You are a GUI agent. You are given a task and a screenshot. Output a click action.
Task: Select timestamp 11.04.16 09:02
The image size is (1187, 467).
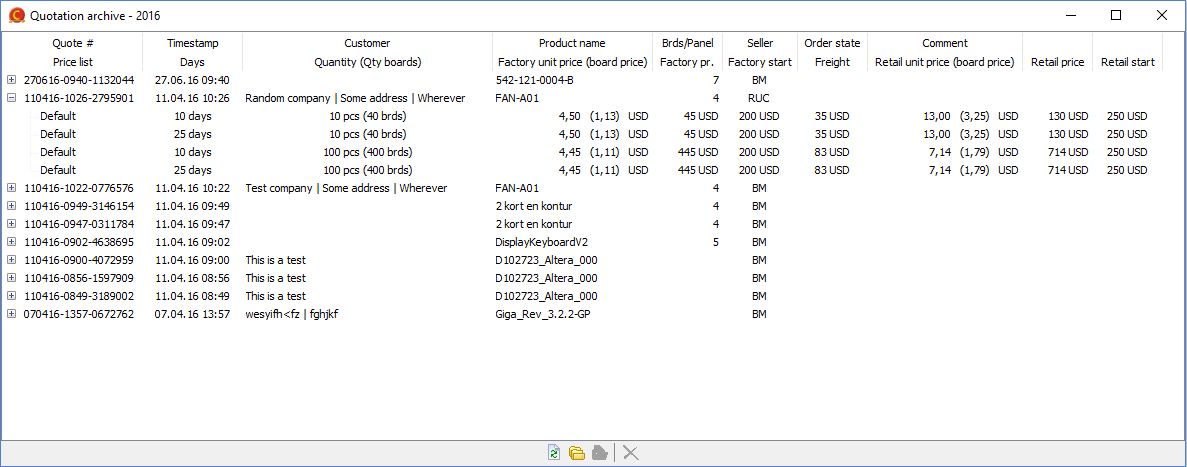(192, 242)
